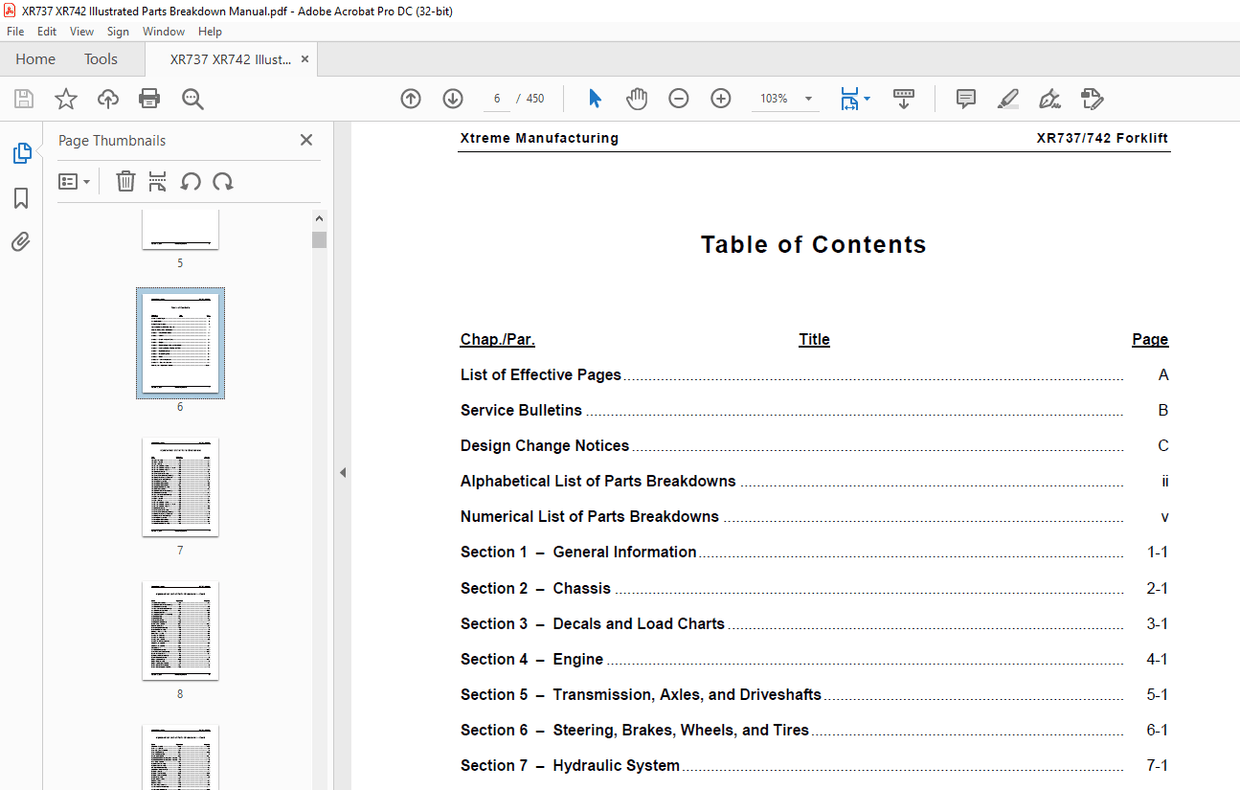Toggle the Attachments paperclip panel

(21, 242)
